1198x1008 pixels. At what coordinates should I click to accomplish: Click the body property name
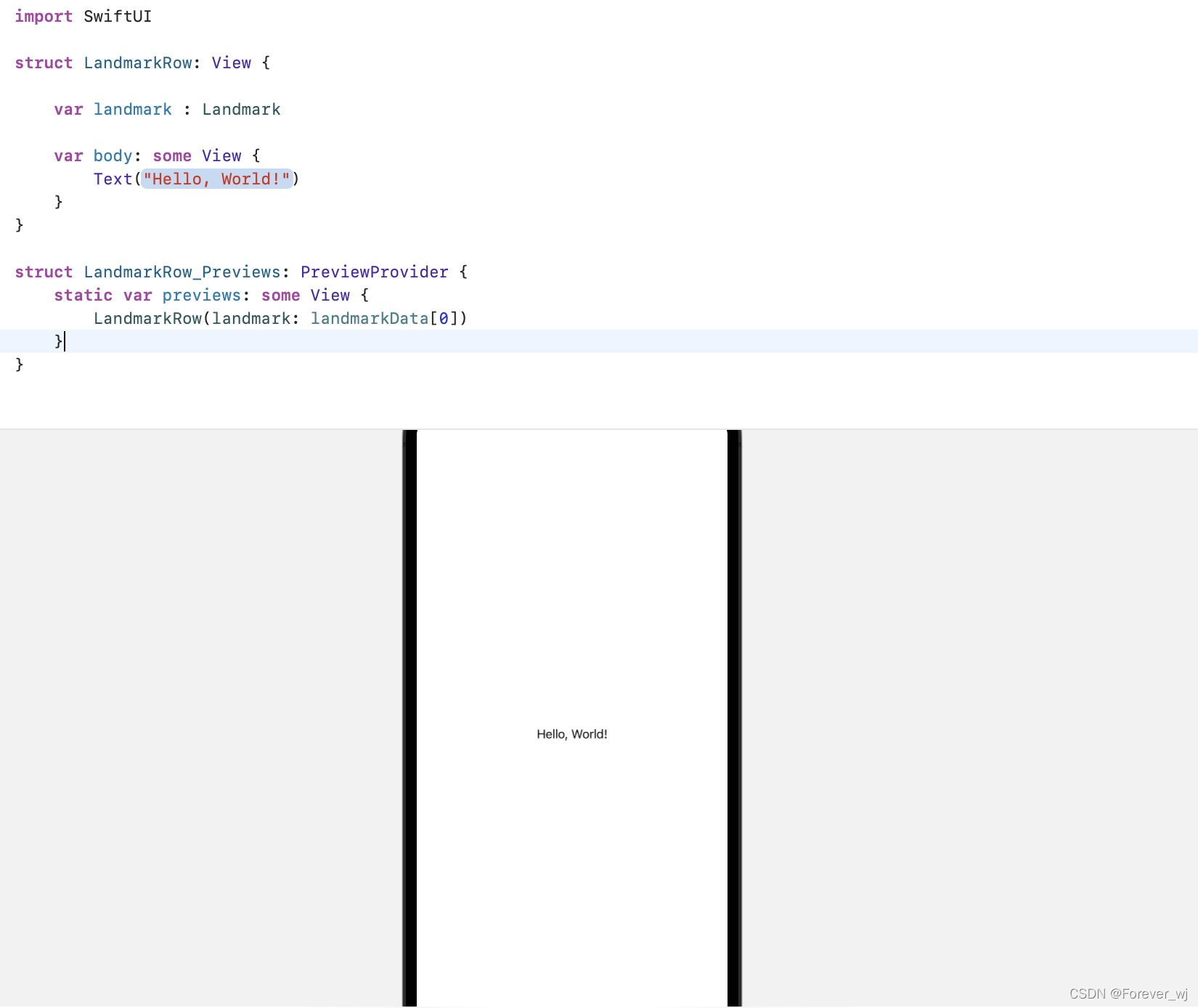coord(113,156)
